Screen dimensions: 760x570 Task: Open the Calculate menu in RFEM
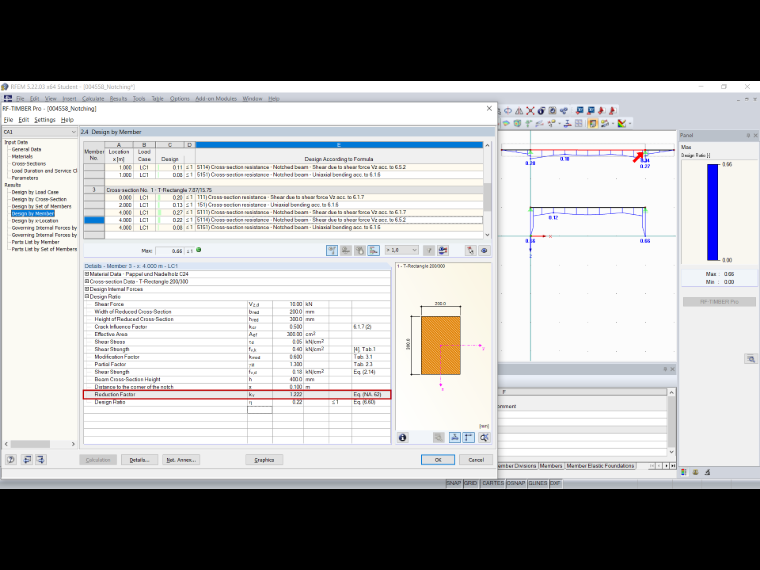tap(93, 98)
